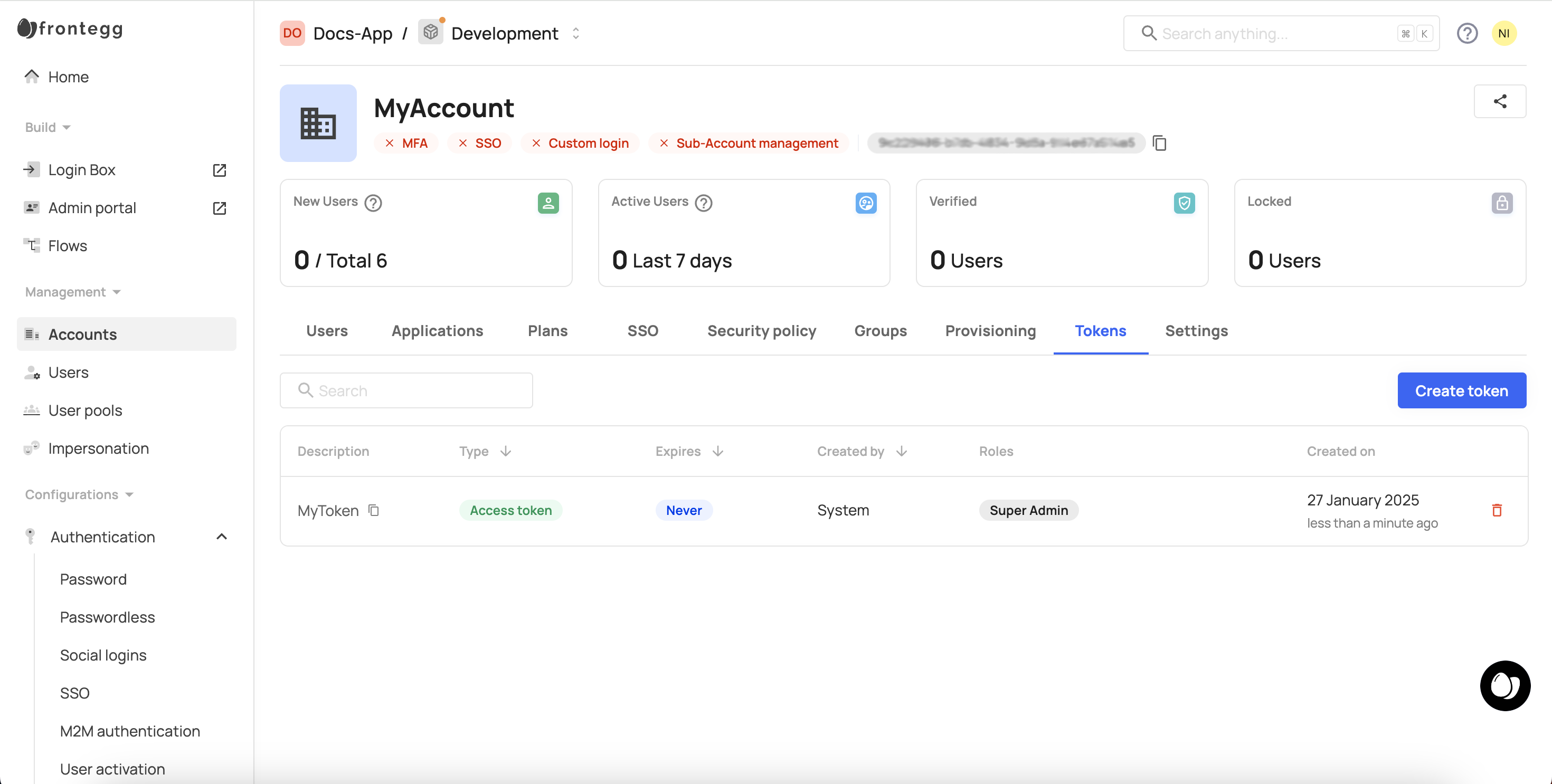1552x784 pixels.
Task: Collapse the Build section
Action: click(67, 128)
